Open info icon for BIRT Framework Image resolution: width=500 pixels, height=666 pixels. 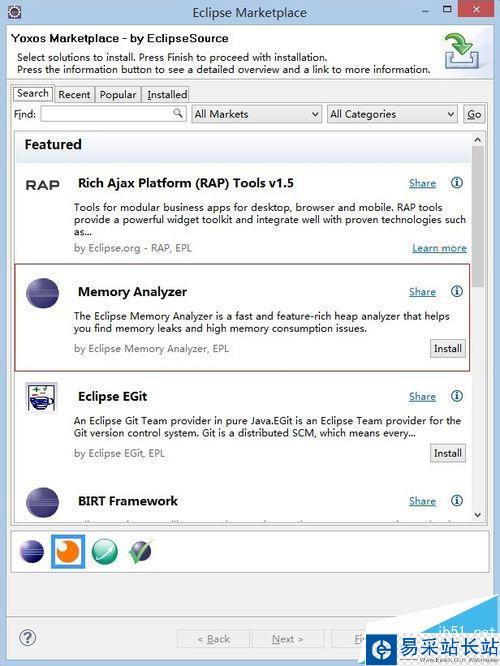coord(457,501)
